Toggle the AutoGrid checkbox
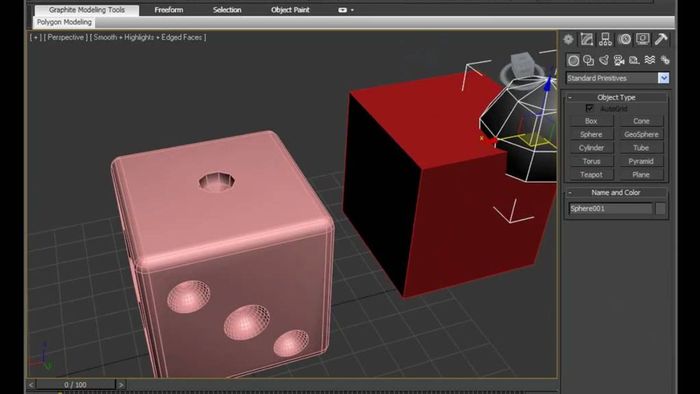This screenshot has height=394, width=700. pos(589,108)
